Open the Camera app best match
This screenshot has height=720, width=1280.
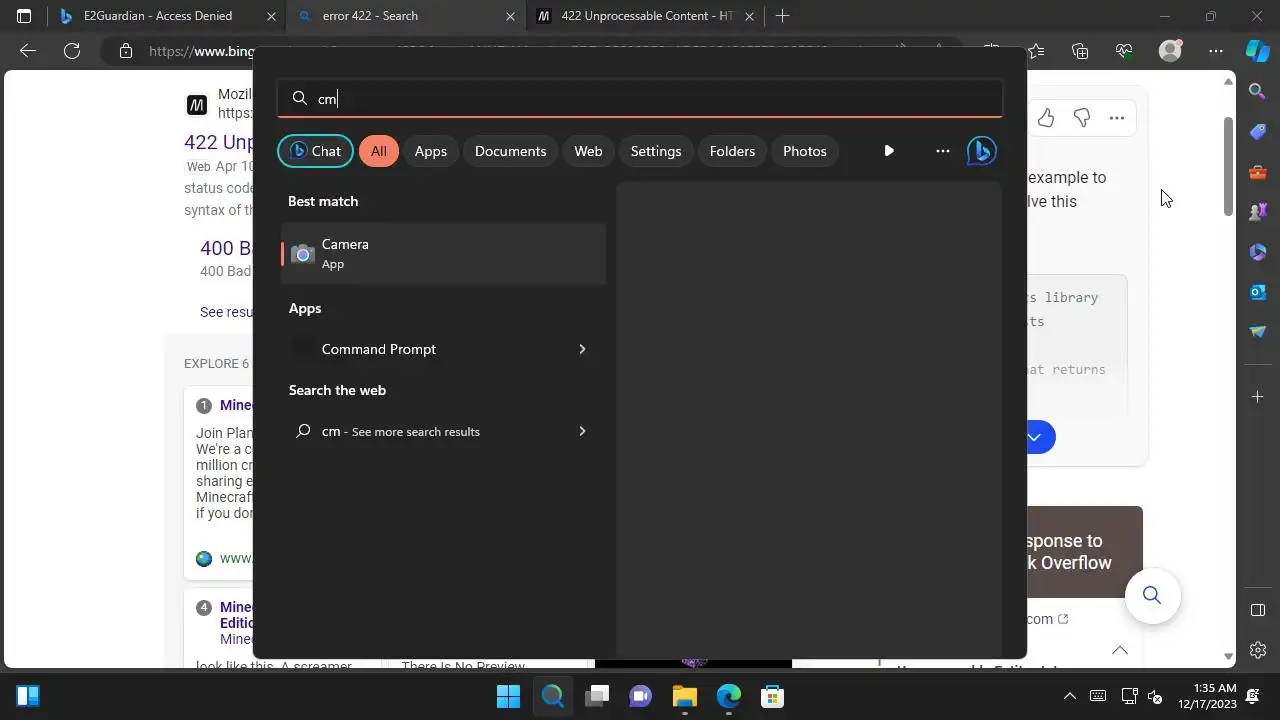[x=443, y=254]
